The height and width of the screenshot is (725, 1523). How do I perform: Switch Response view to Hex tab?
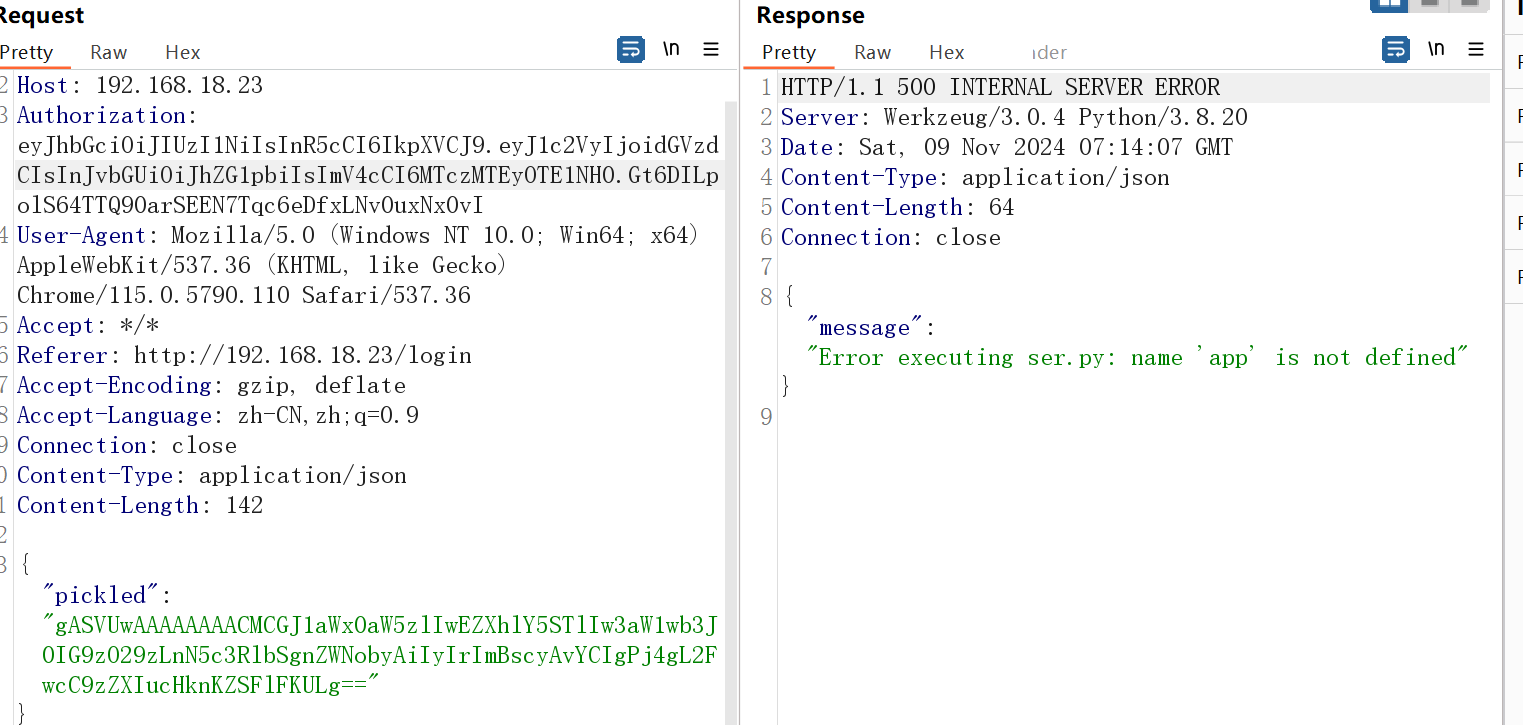[947, 52]
